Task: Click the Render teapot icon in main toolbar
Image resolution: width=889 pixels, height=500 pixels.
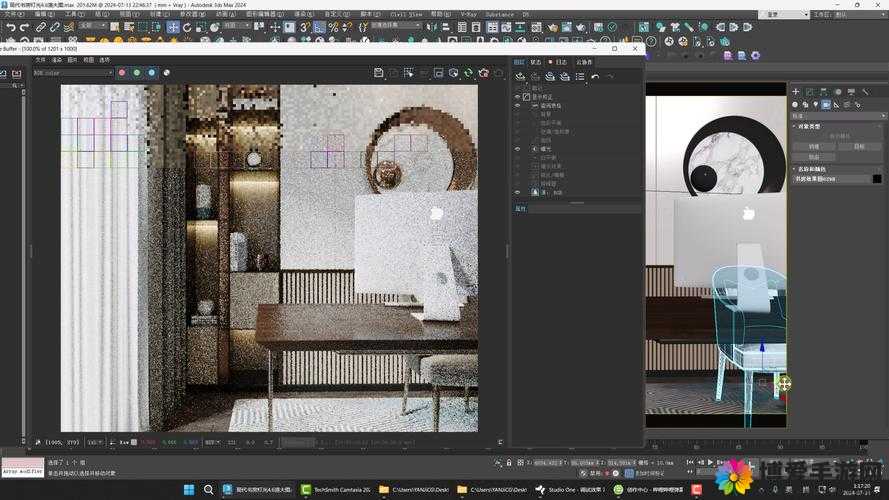Action: tap(580, 27)
